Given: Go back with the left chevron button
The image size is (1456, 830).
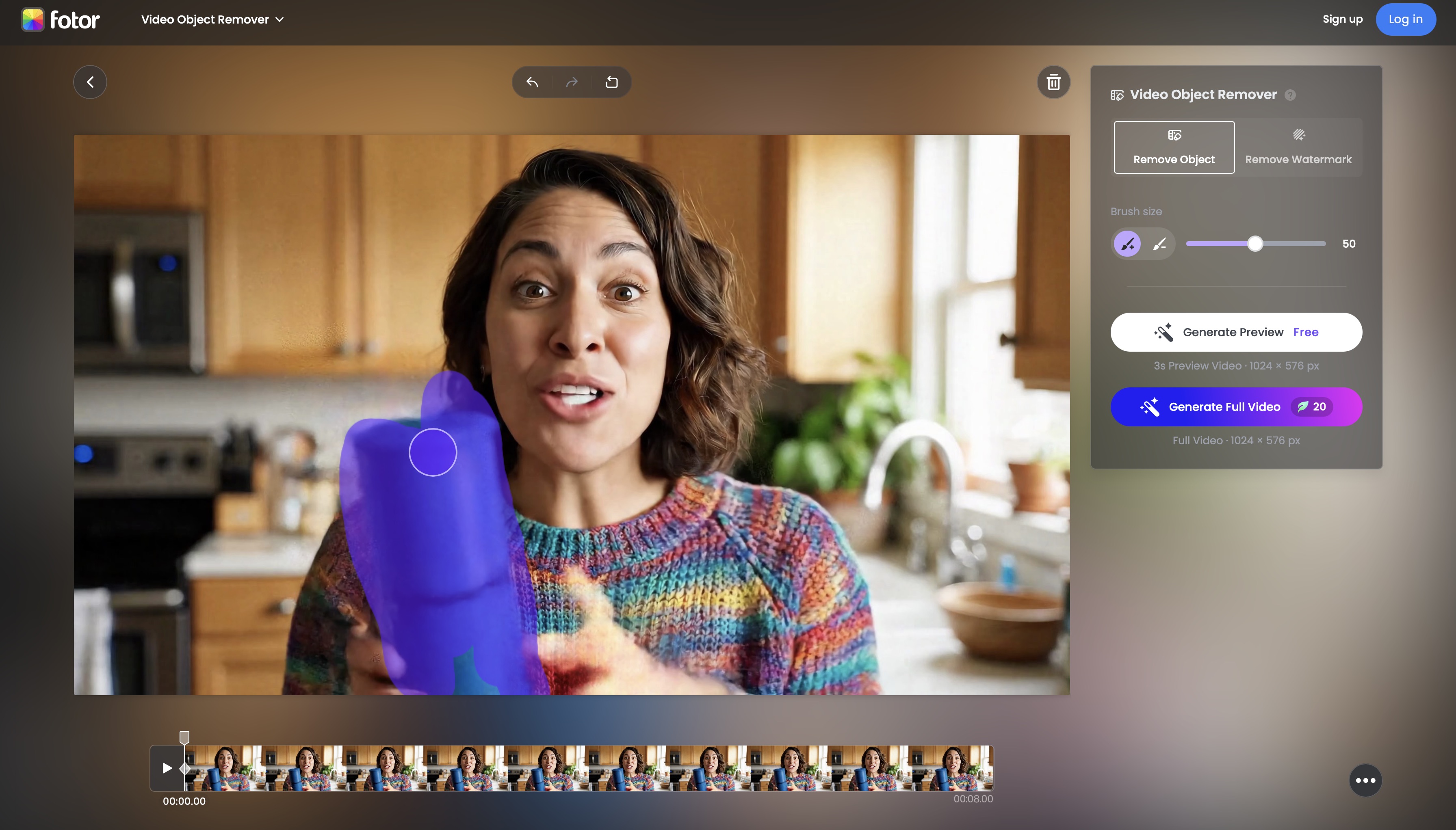Looking at the screenshot, I should click(90, 82).
